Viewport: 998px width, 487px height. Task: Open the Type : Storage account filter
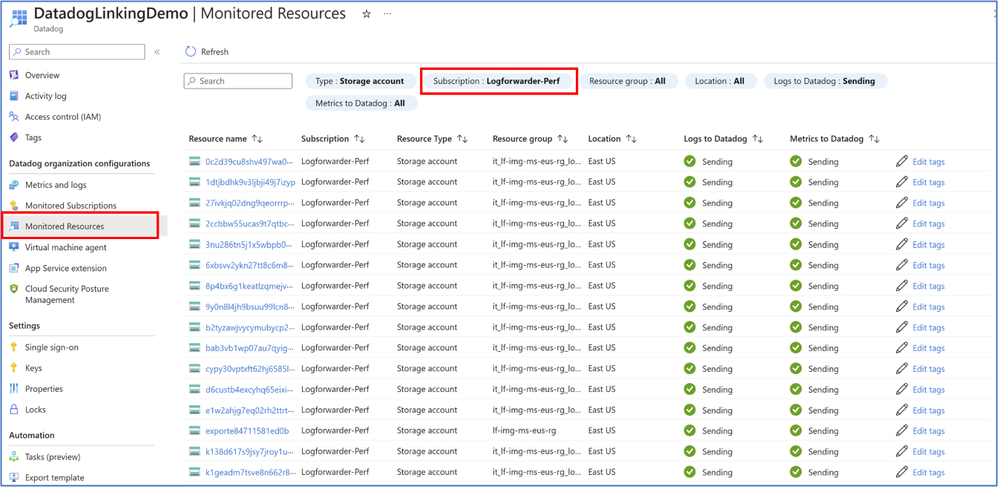360,81
